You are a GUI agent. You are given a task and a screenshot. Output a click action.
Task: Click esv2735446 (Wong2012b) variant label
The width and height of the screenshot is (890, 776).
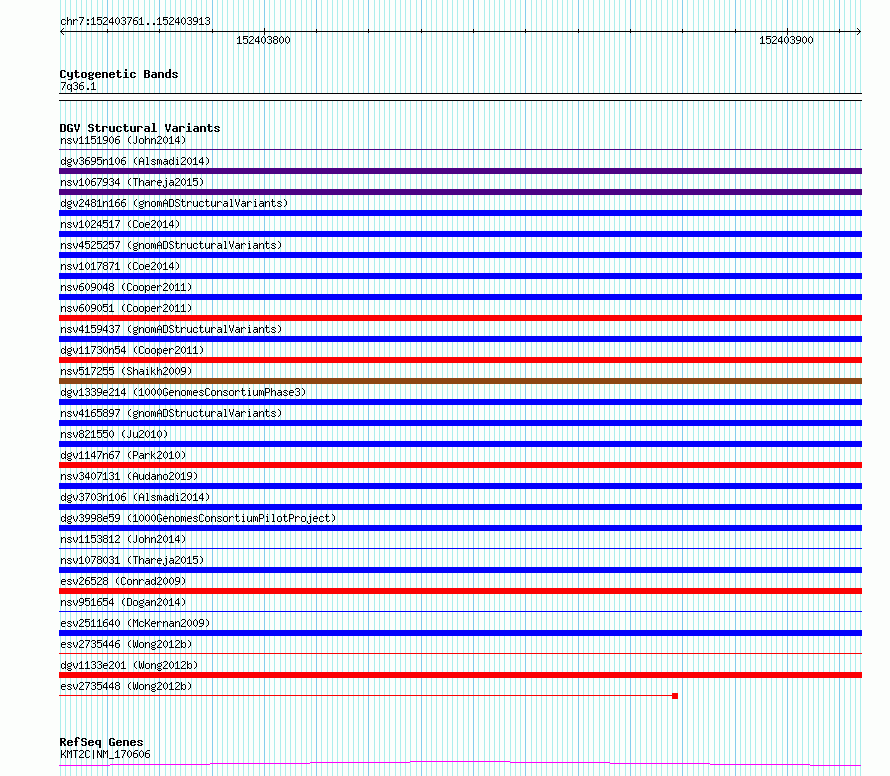[x=126, y=644]
